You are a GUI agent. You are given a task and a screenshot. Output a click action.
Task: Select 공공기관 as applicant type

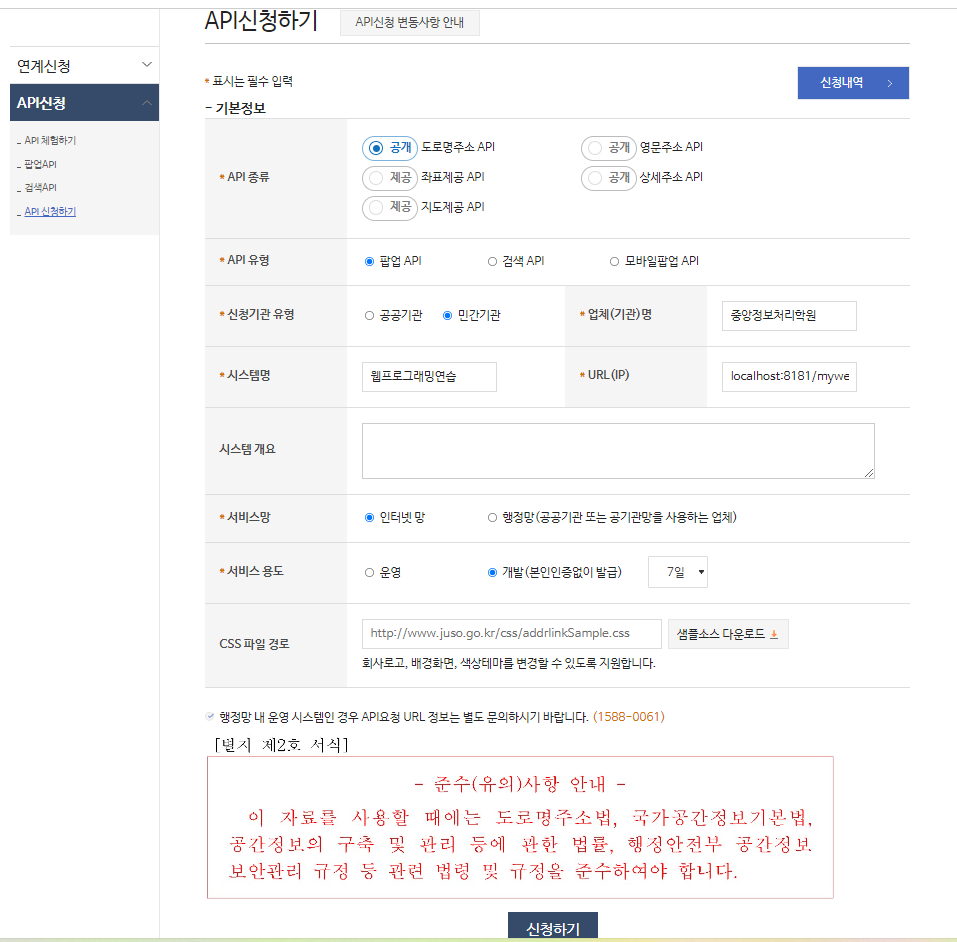pos(369,316)
